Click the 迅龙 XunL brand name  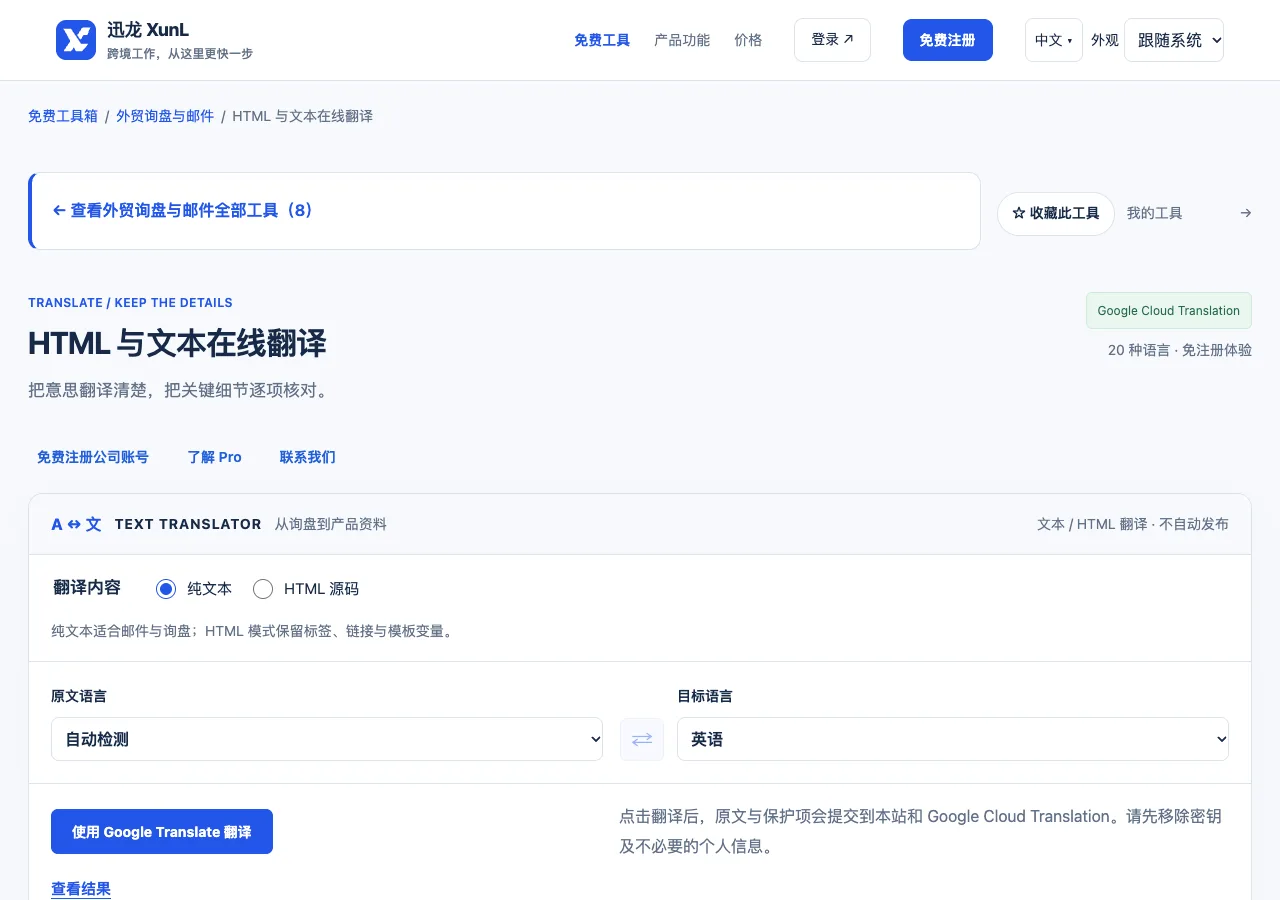(148, 30)
